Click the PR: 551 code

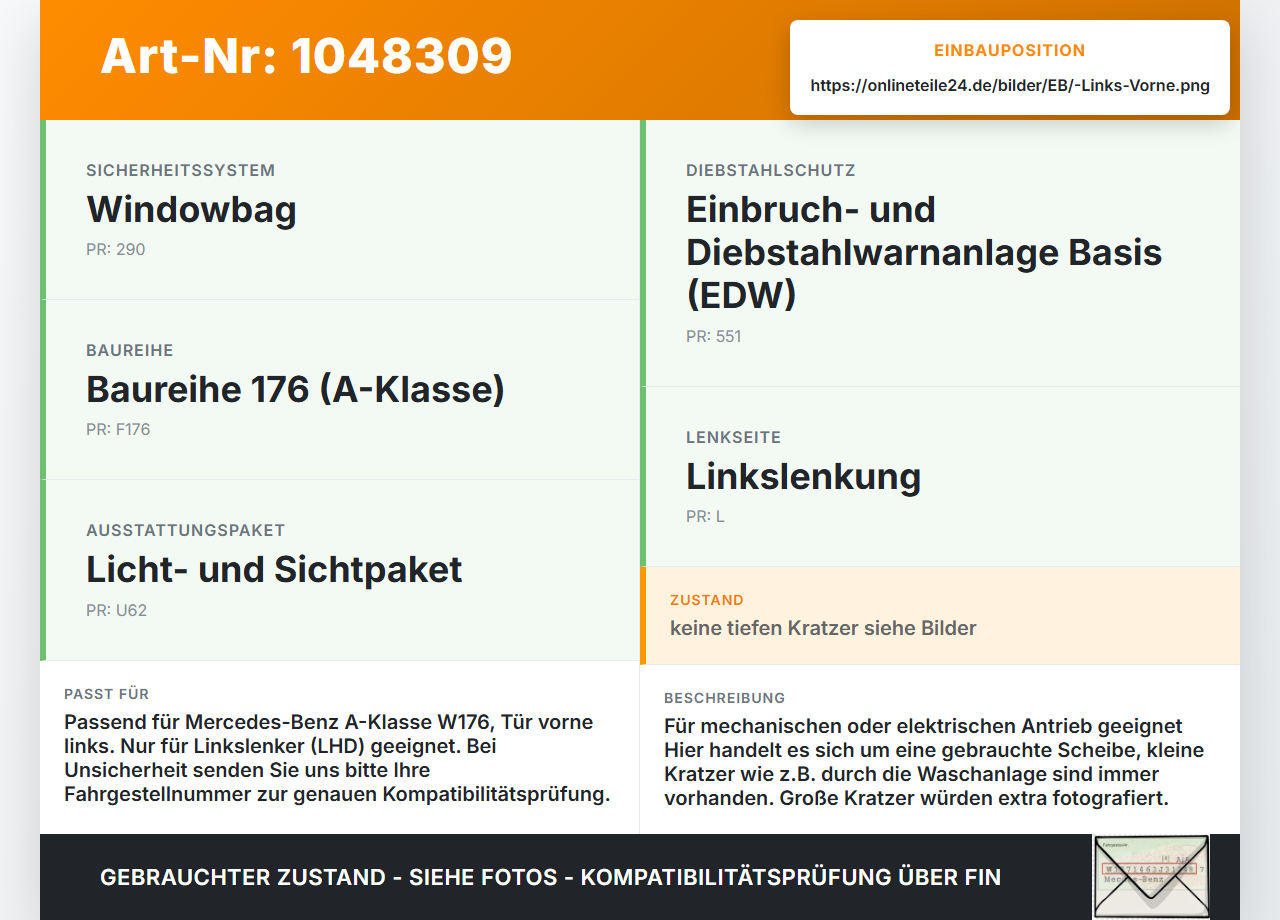coord(714,336)
